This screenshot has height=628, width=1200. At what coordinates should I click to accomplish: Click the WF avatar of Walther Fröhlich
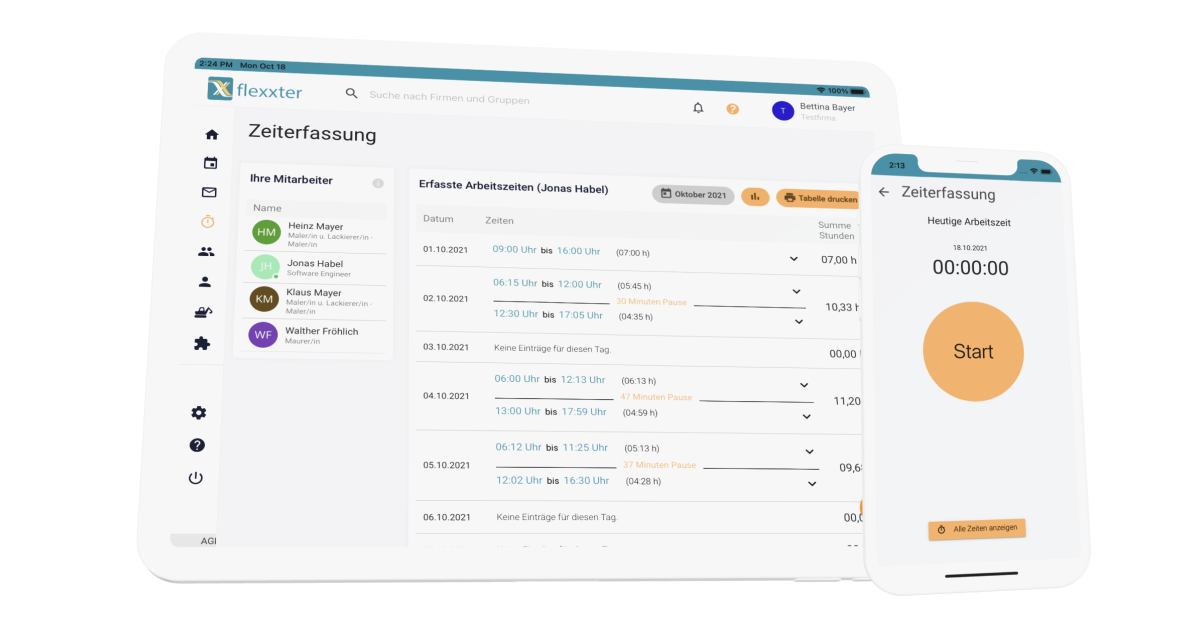point(263,334)
